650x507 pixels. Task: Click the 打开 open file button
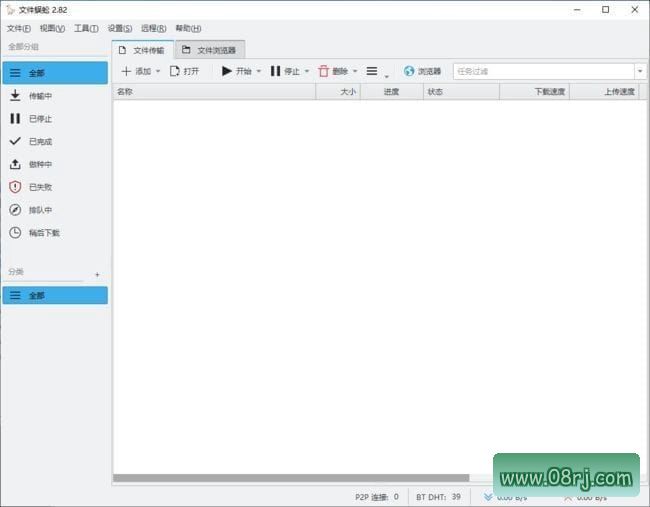coord(184,71)
